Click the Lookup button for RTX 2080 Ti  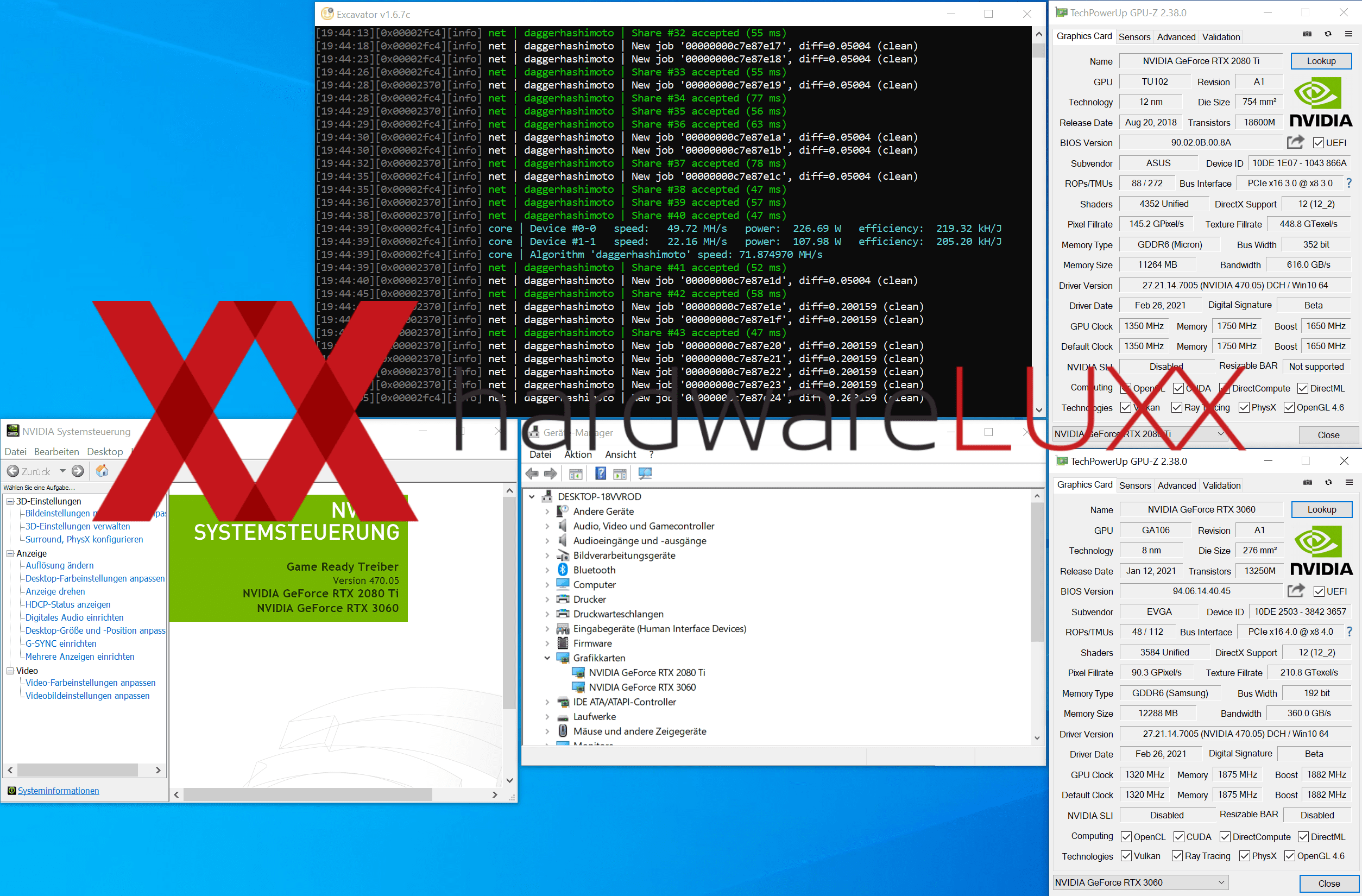tap(1321, 61)
